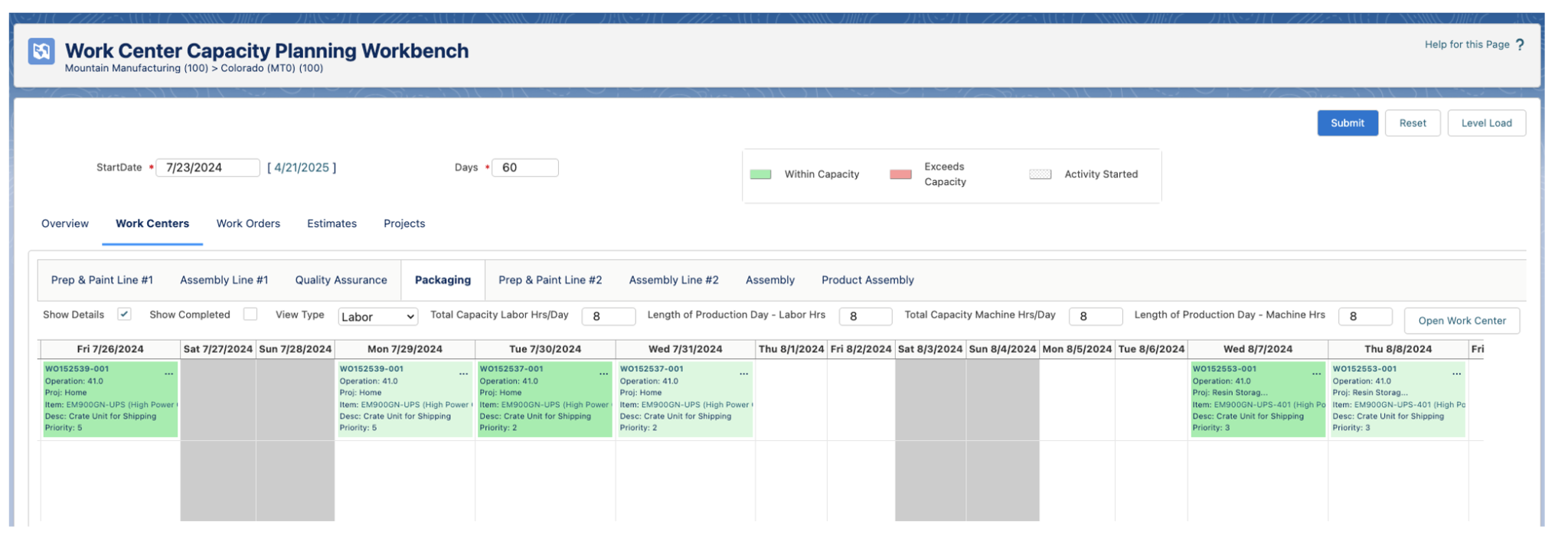Click the green Within Capacity legend swatch

pyautogui.click(x=760, y=175)
